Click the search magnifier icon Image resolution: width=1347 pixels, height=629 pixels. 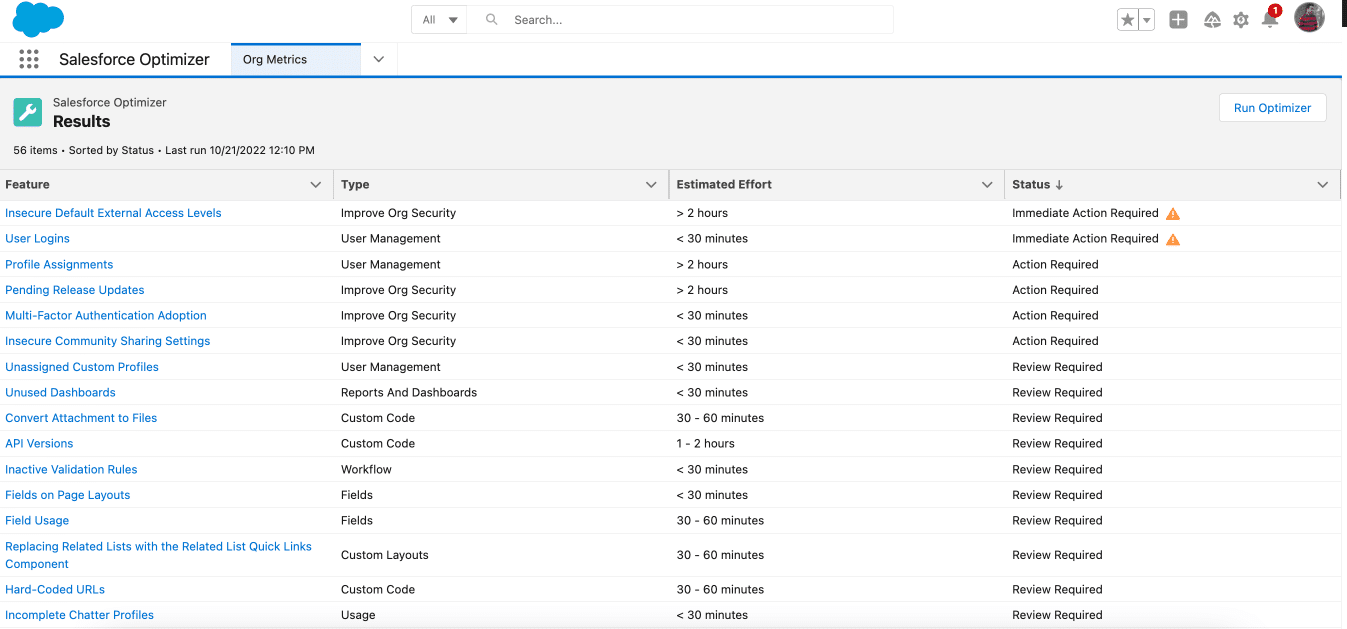[x=491, y=20]
